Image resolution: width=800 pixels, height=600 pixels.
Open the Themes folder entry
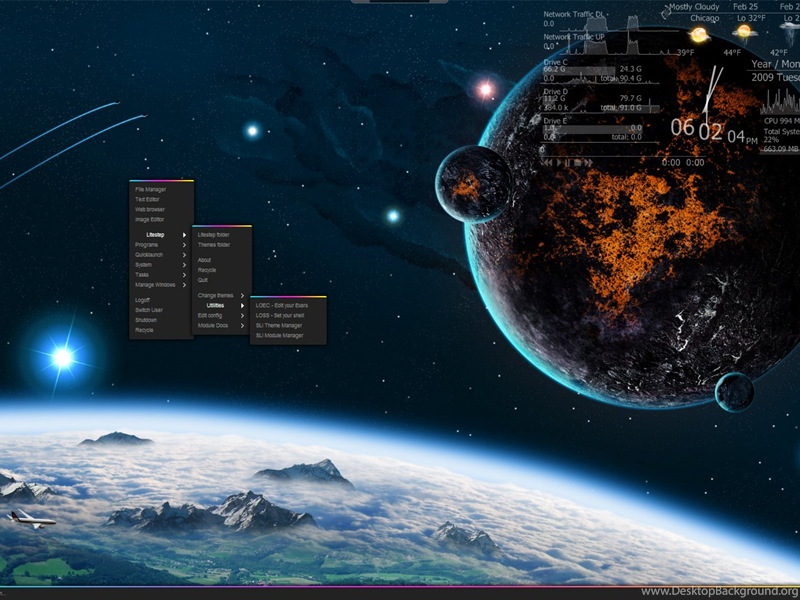click(214, 244)
